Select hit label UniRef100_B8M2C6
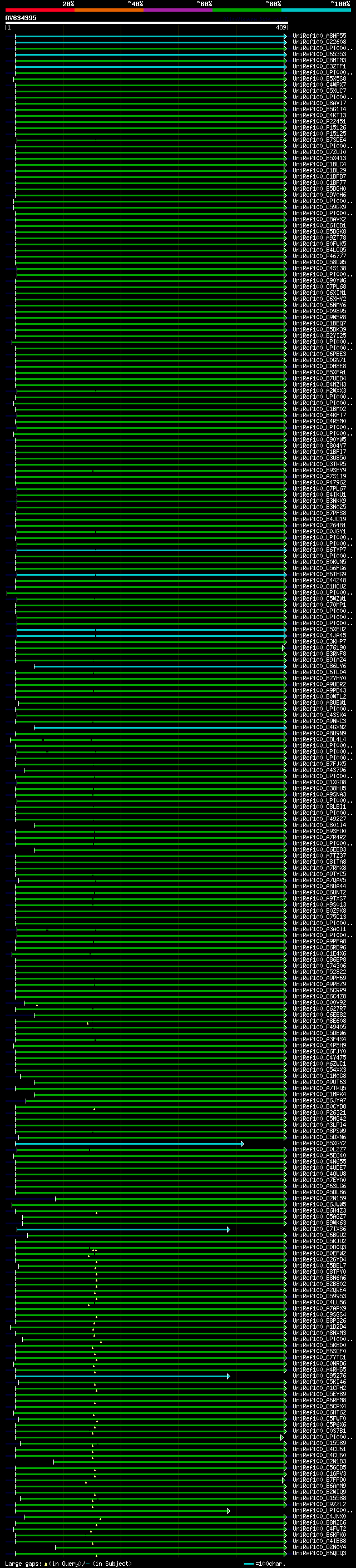The width and height of the screenshot is (356, 1568). [x=319, y=1522]
